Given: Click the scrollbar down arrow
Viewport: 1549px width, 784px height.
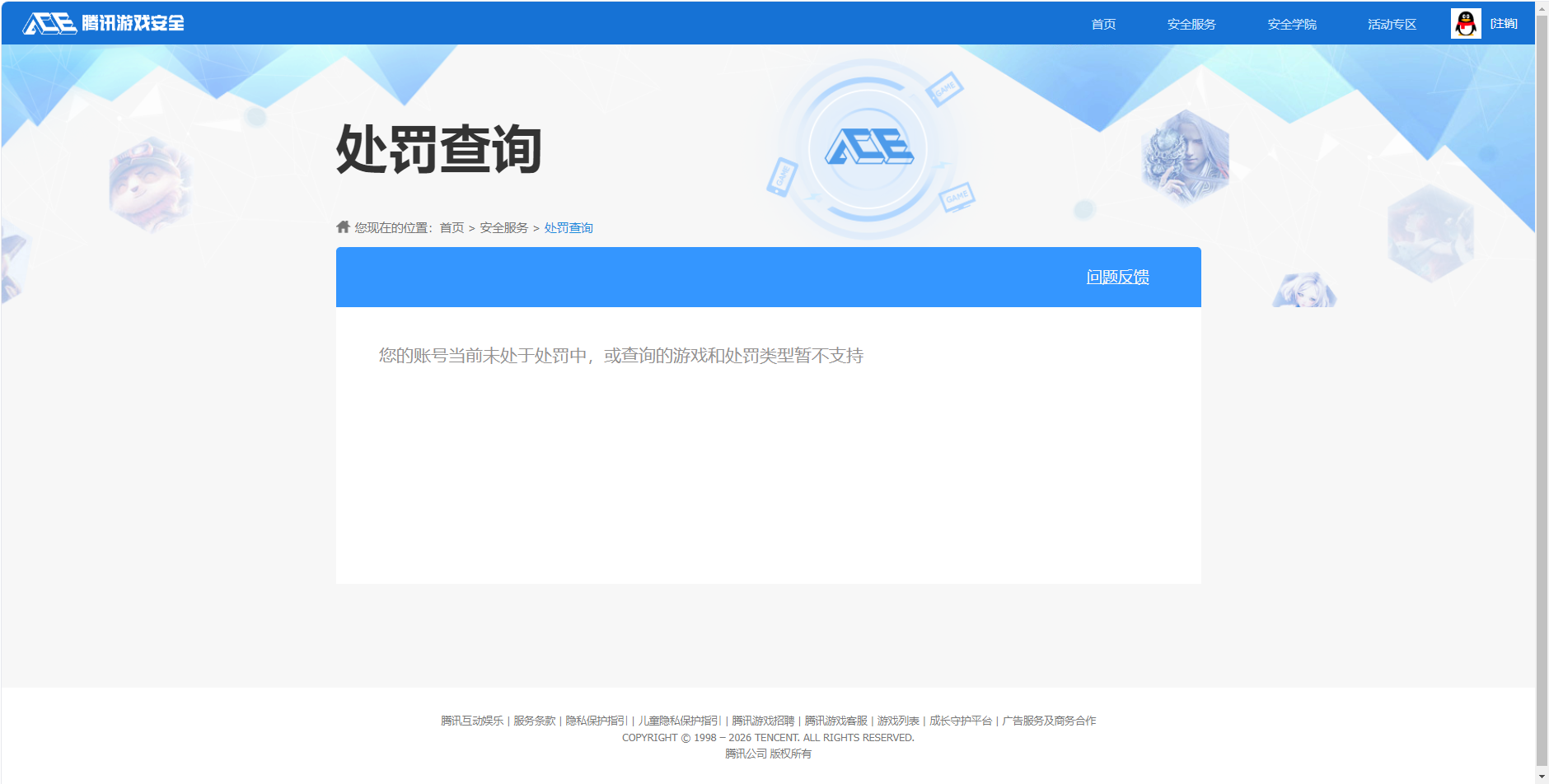Looking at the screenshot, I should [x=1542, y=777].
